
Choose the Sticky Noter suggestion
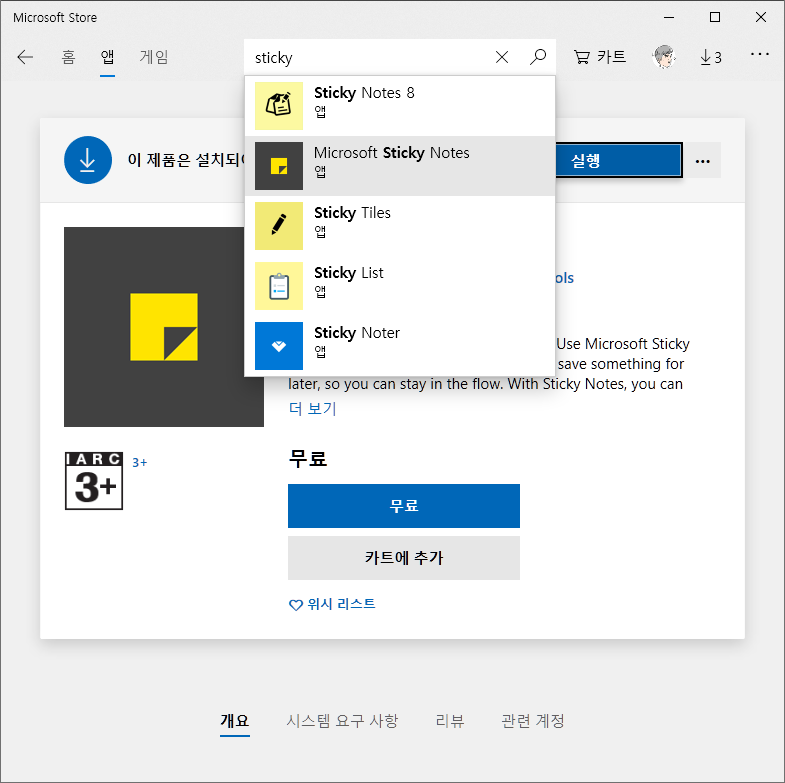pyautogui.click(x=400, y=346)
